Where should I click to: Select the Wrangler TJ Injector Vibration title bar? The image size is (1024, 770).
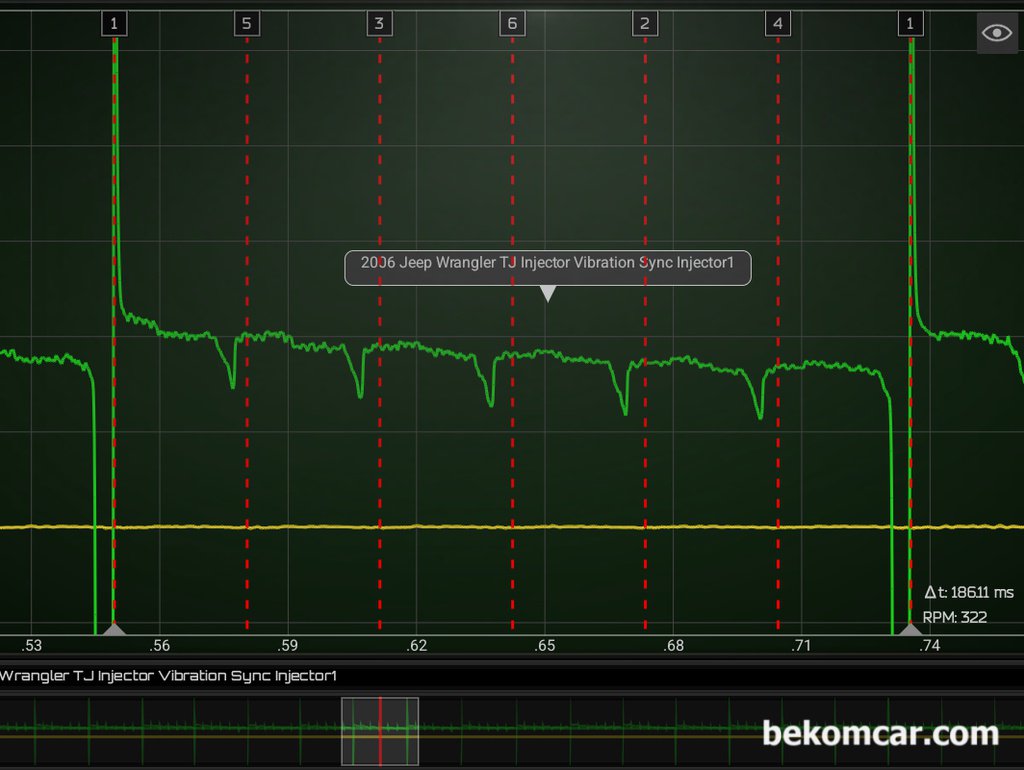pos(168,676)
